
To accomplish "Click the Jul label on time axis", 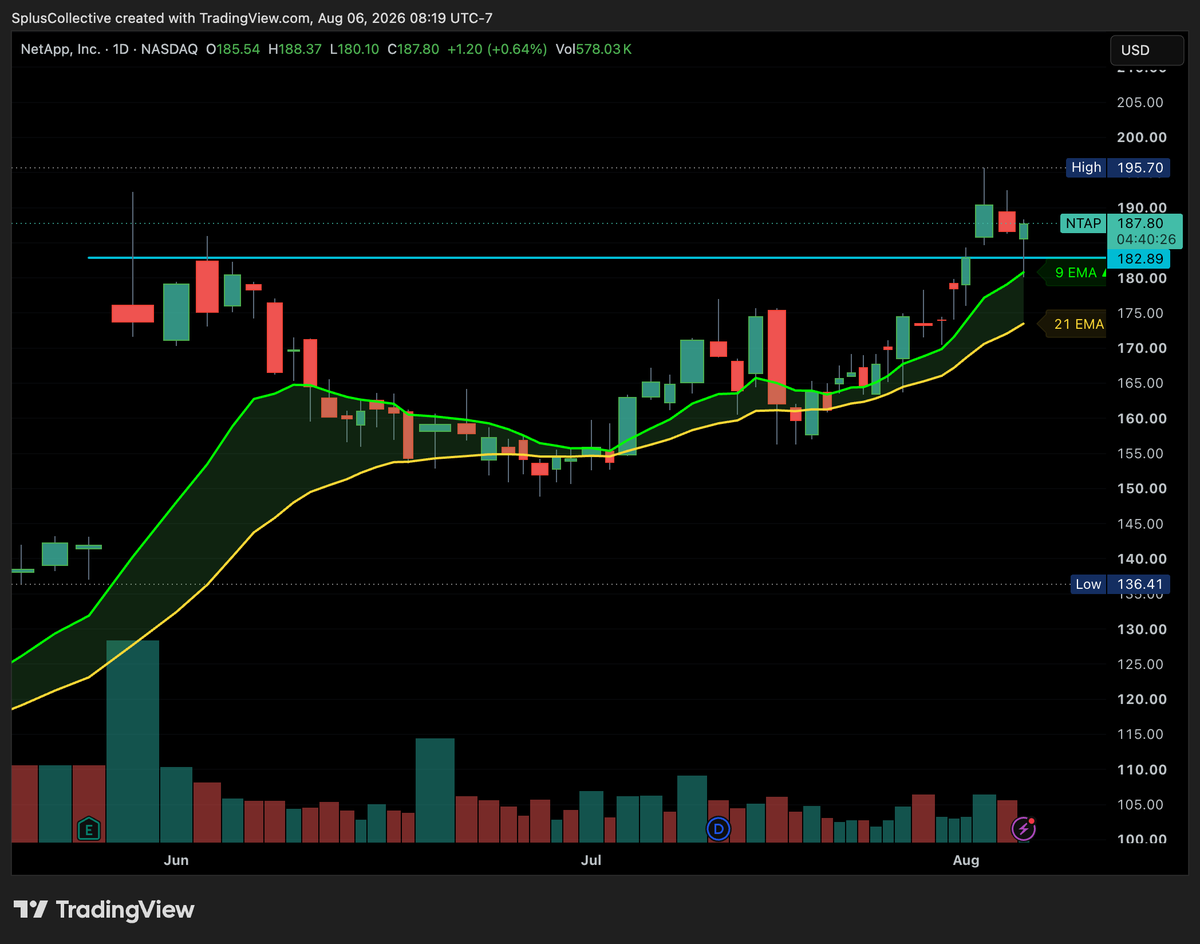I will [x=591, y=860].
